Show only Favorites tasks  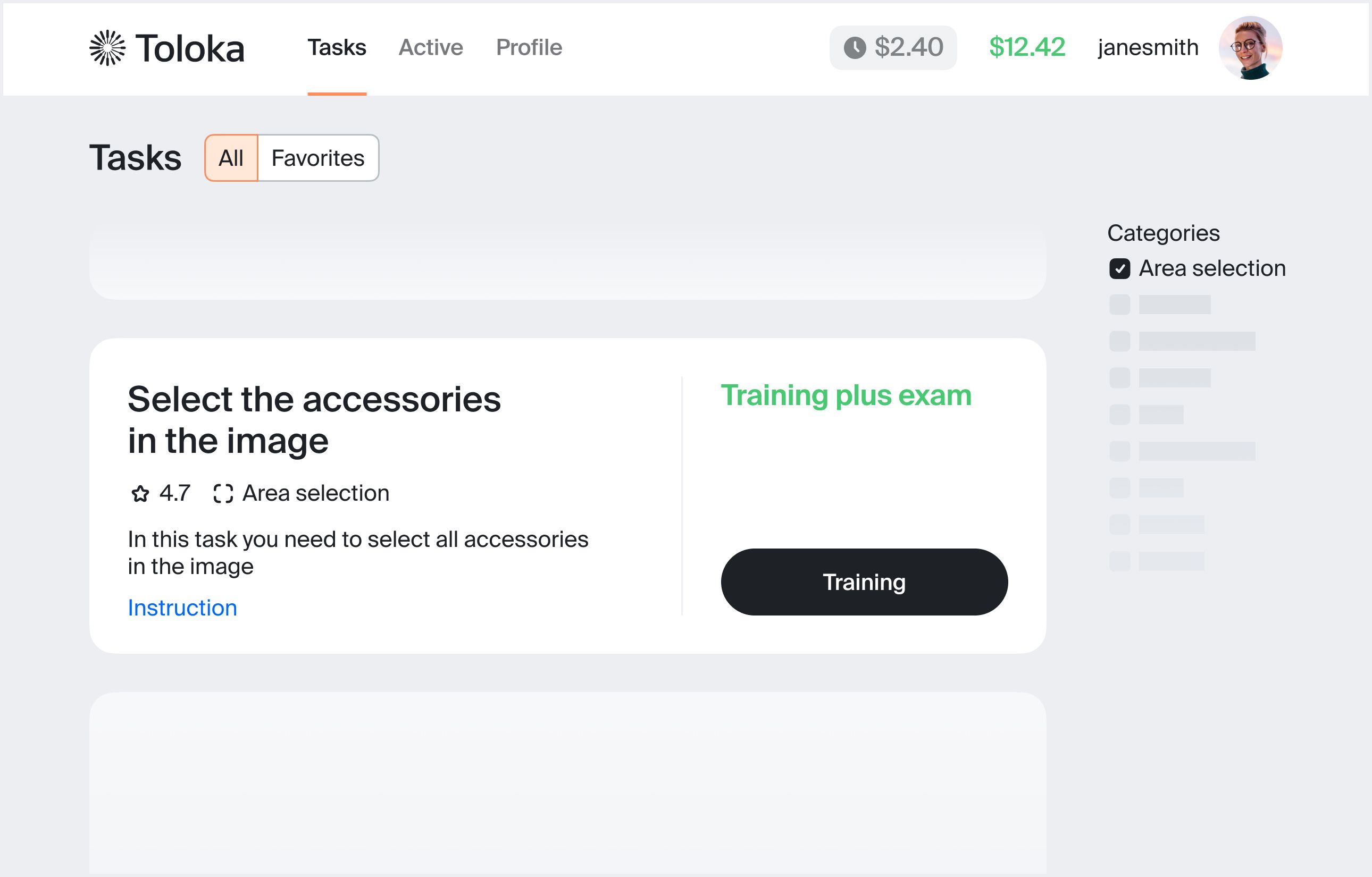coord(318,158)
